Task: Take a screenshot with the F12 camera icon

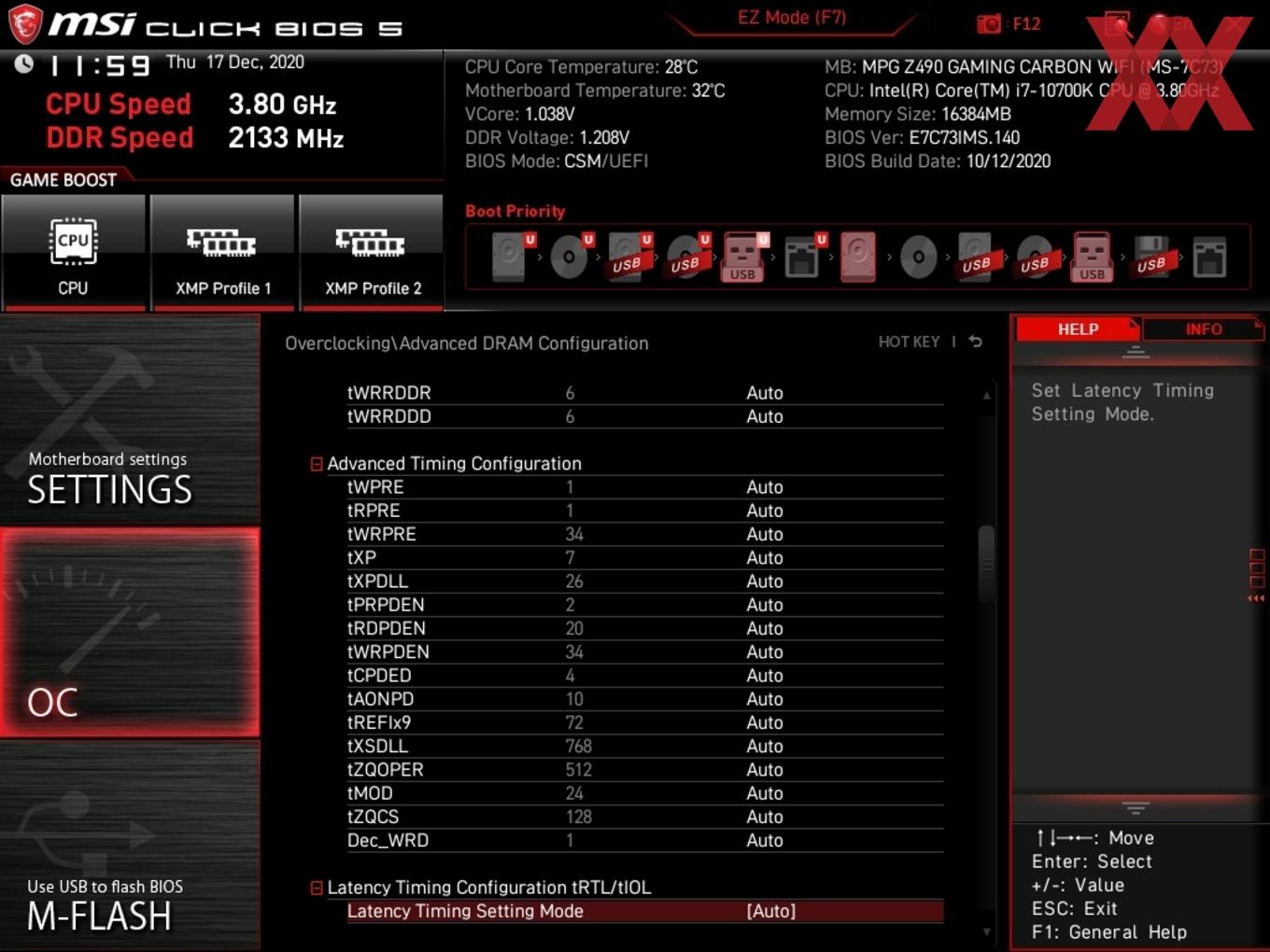Action: (x=988, y=23)
